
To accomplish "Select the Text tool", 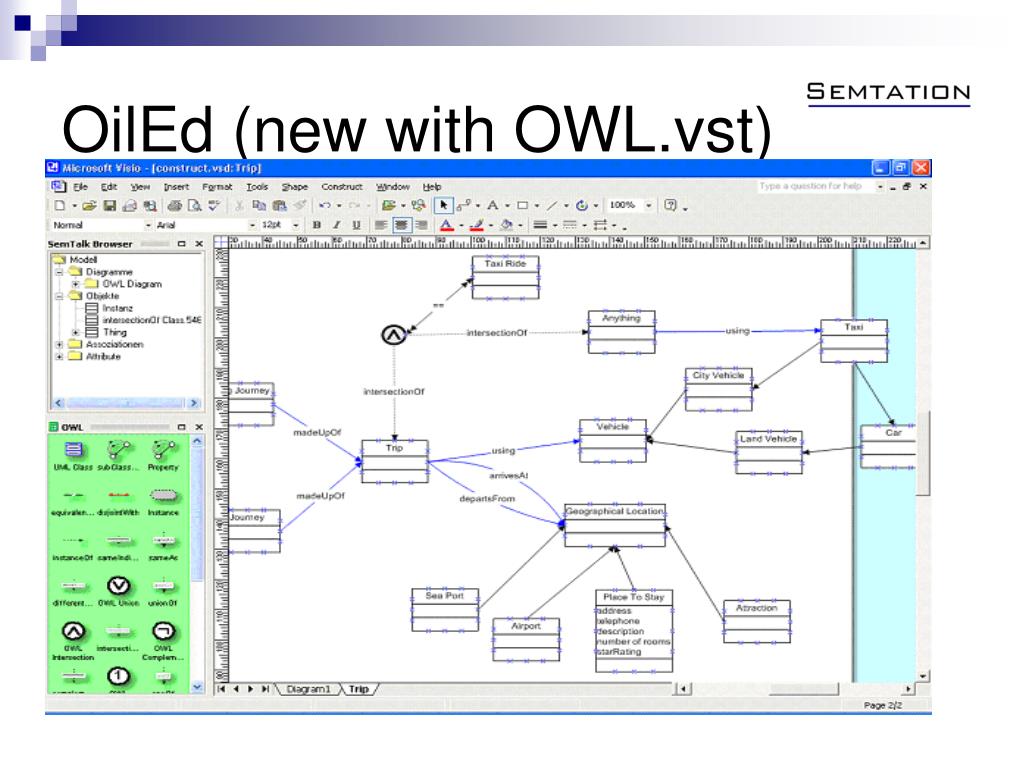I will tap(492, 206).
